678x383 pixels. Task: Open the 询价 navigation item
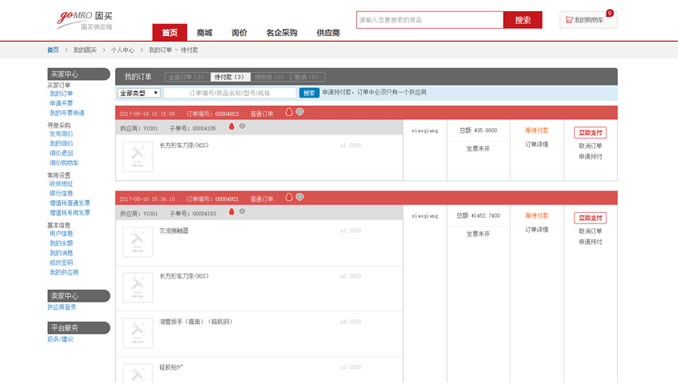239,32
